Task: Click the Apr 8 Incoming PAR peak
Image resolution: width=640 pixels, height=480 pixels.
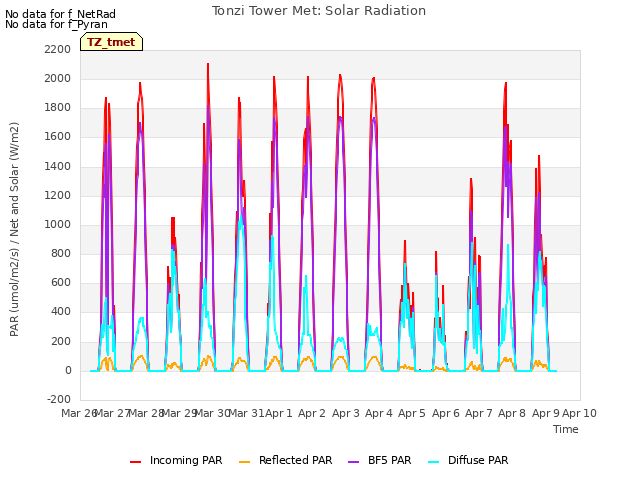Action: [x=506, y=83]
